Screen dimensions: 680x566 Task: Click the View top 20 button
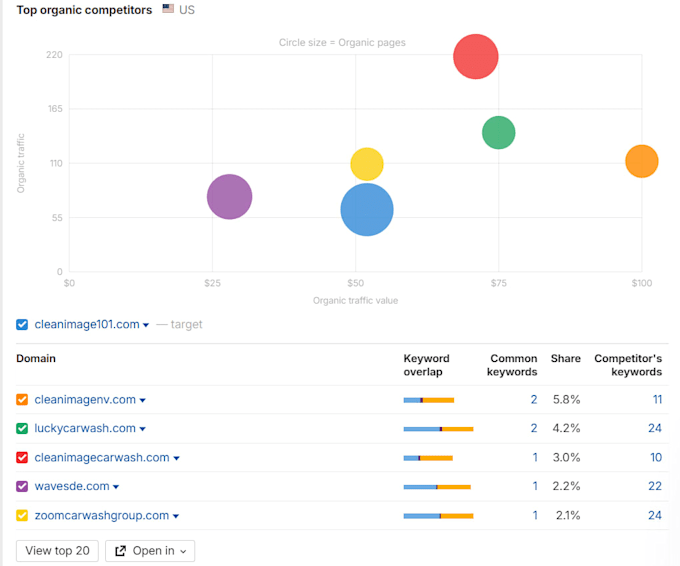(57, 551)
